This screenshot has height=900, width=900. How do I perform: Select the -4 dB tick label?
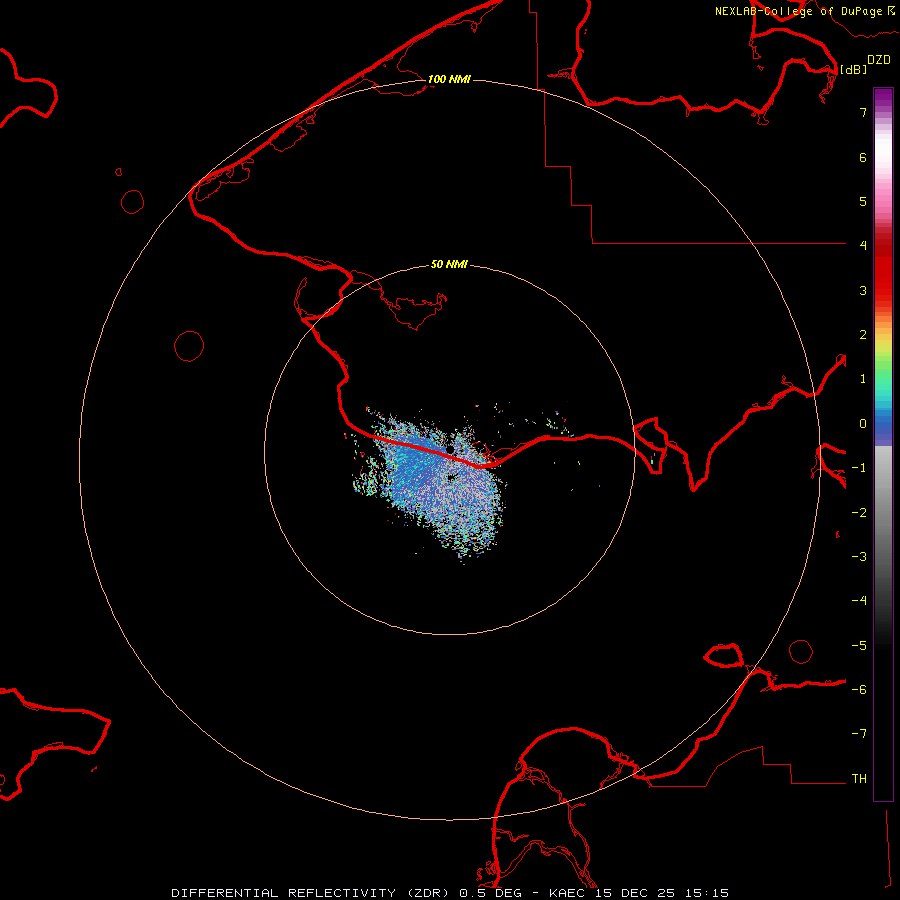(859, 600)
